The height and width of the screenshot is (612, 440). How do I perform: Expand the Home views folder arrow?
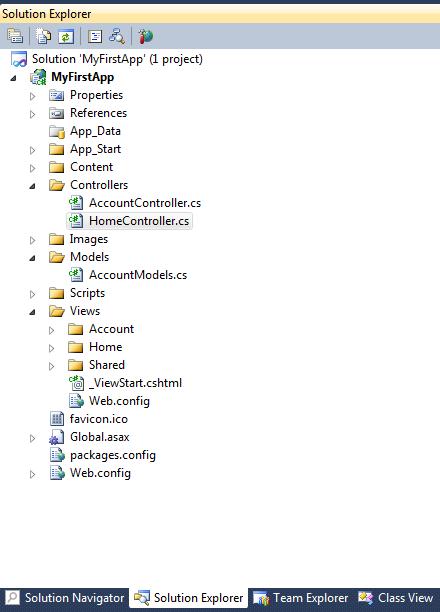[52, 348]
